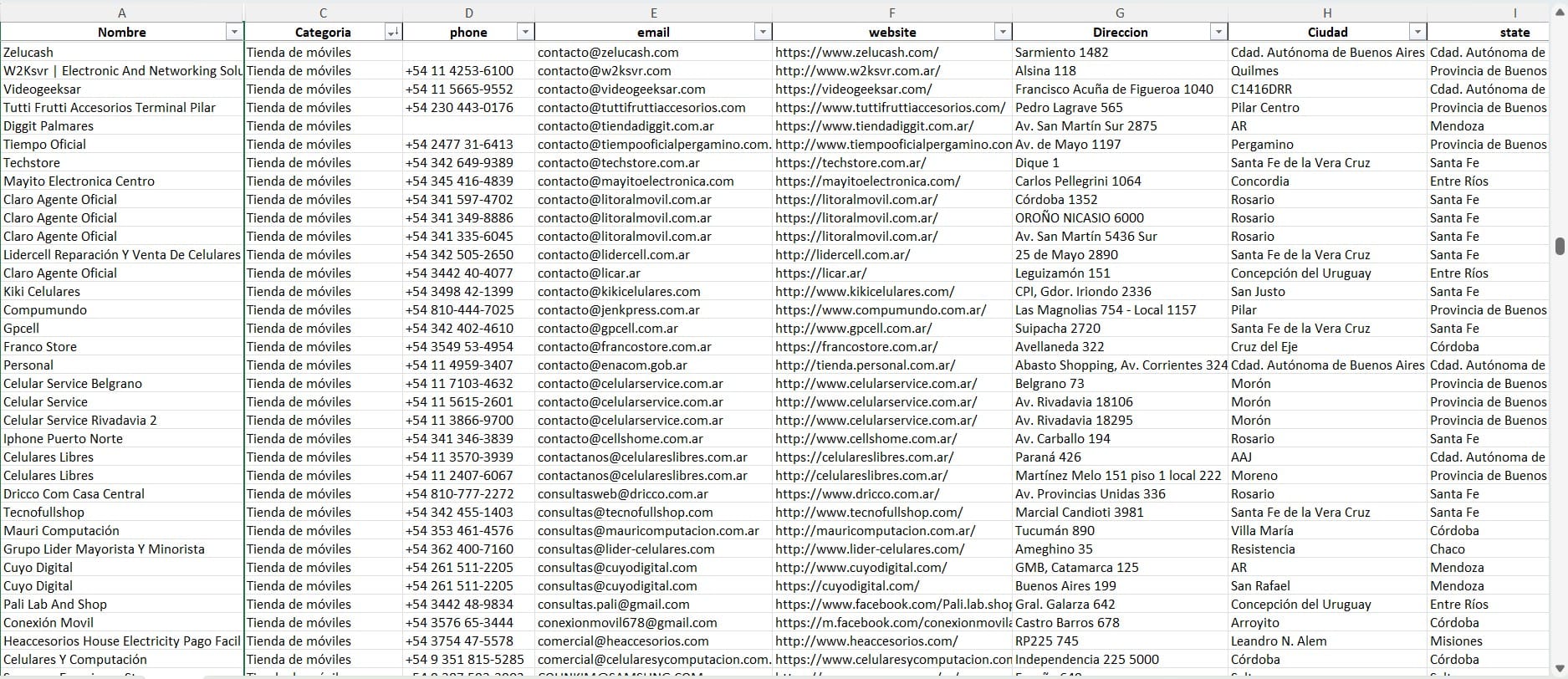1568x679 pixels.
Task: Select the city cell "Cruz del Eje"
Action: coord(1327,346)
